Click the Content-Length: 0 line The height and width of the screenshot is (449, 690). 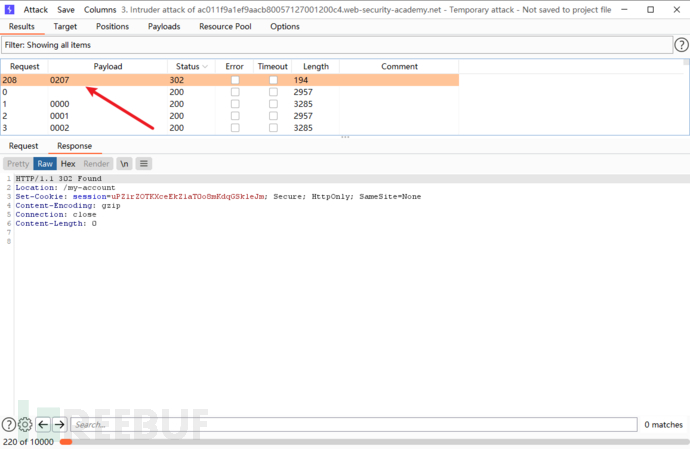(56, 224)
